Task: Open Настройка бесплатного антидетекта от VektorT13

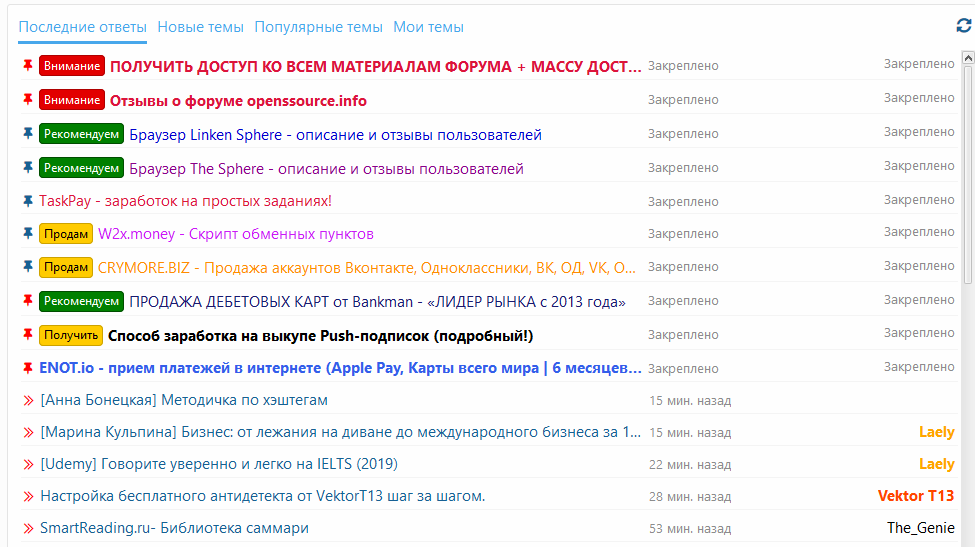Action: click(x=262, y=496)
